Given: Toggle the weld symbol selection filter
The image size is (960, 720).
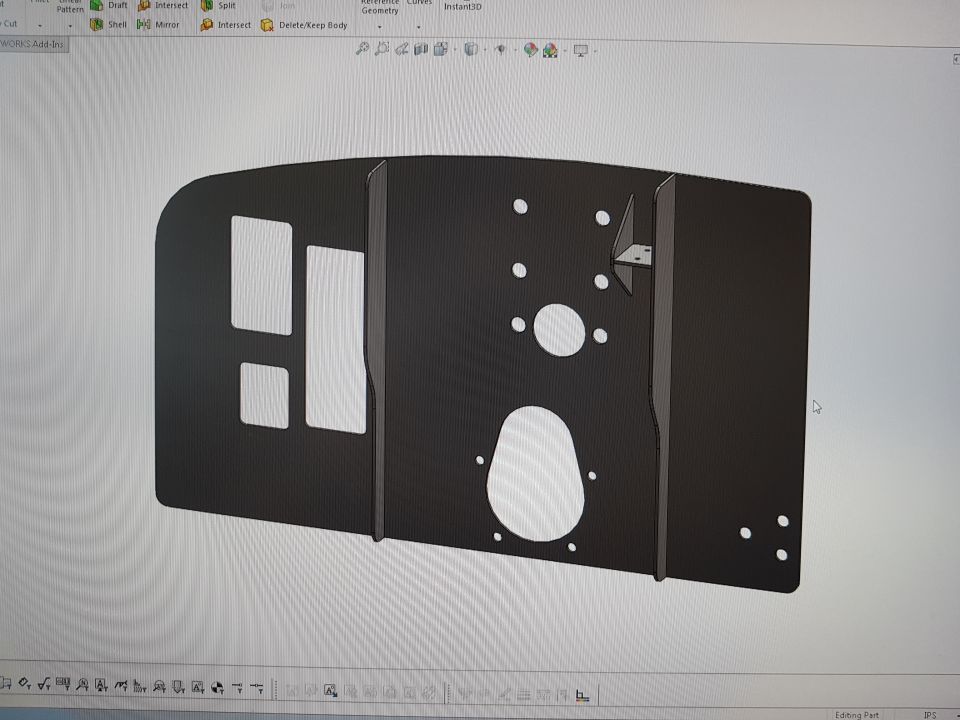Looking at the screenshot, I should click(x=121, y=685).
